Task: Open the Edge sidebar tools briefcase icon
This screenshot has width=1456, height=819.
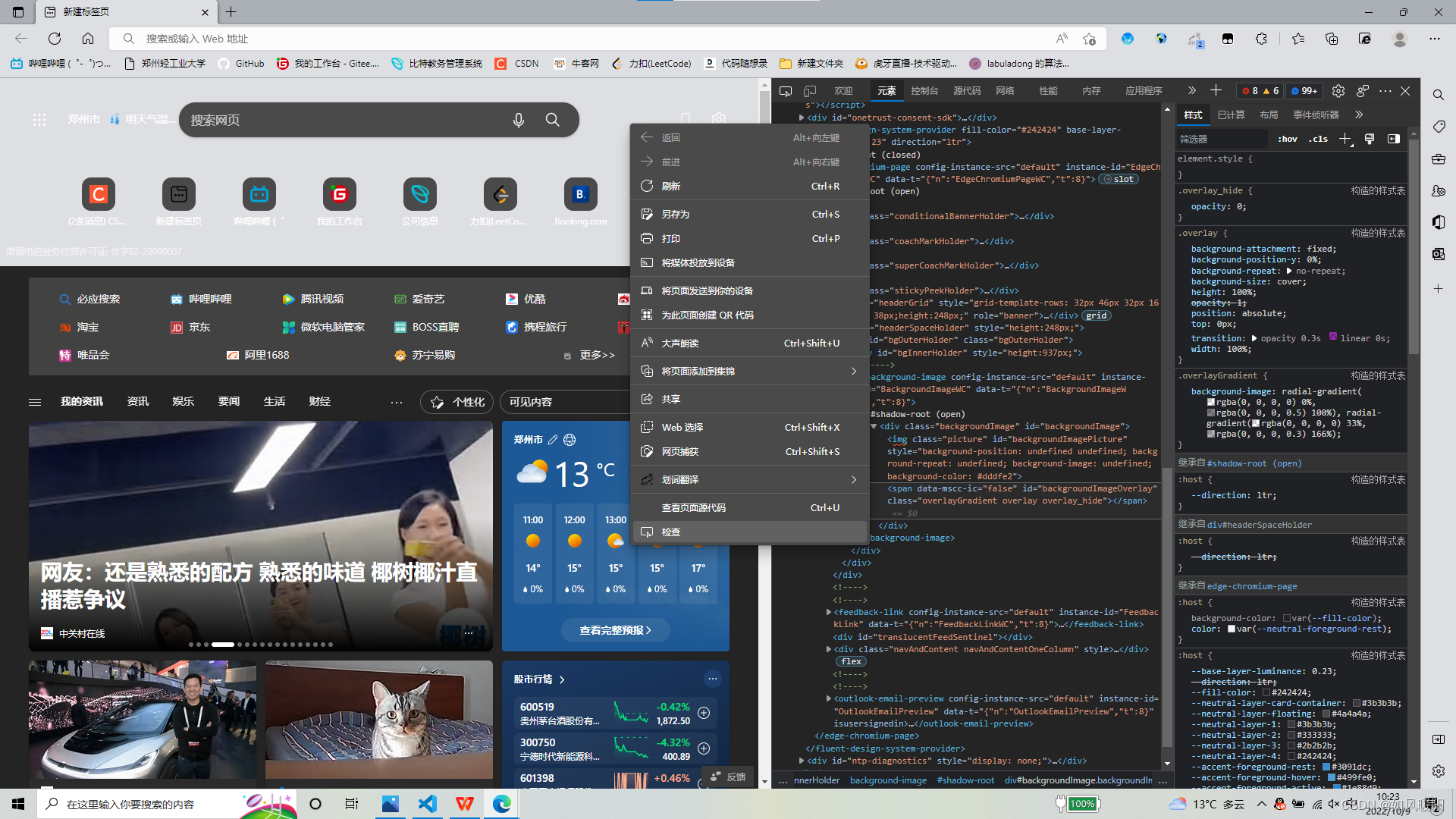Action: (x=1439, y=159)
